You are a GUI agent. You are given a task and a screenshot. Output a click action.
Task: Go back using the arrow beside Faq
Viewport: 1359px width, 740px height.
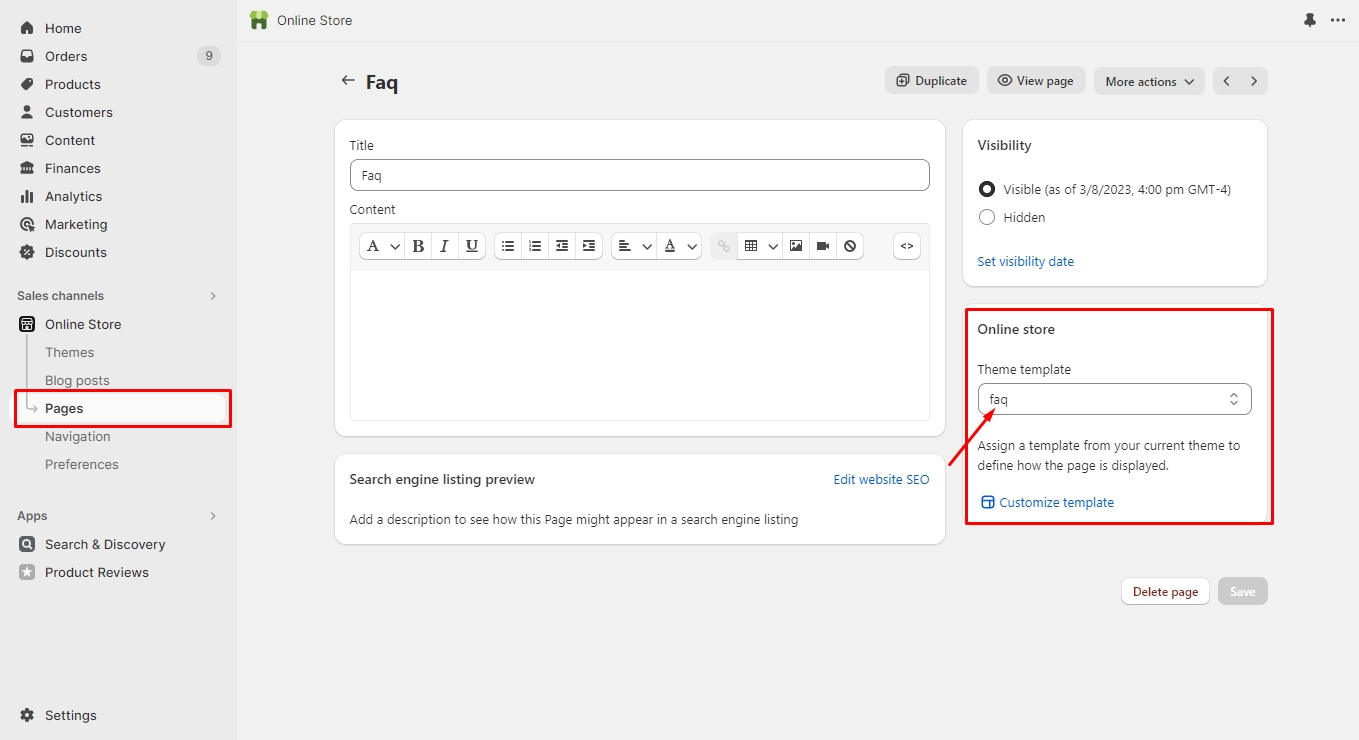[348, 81]
